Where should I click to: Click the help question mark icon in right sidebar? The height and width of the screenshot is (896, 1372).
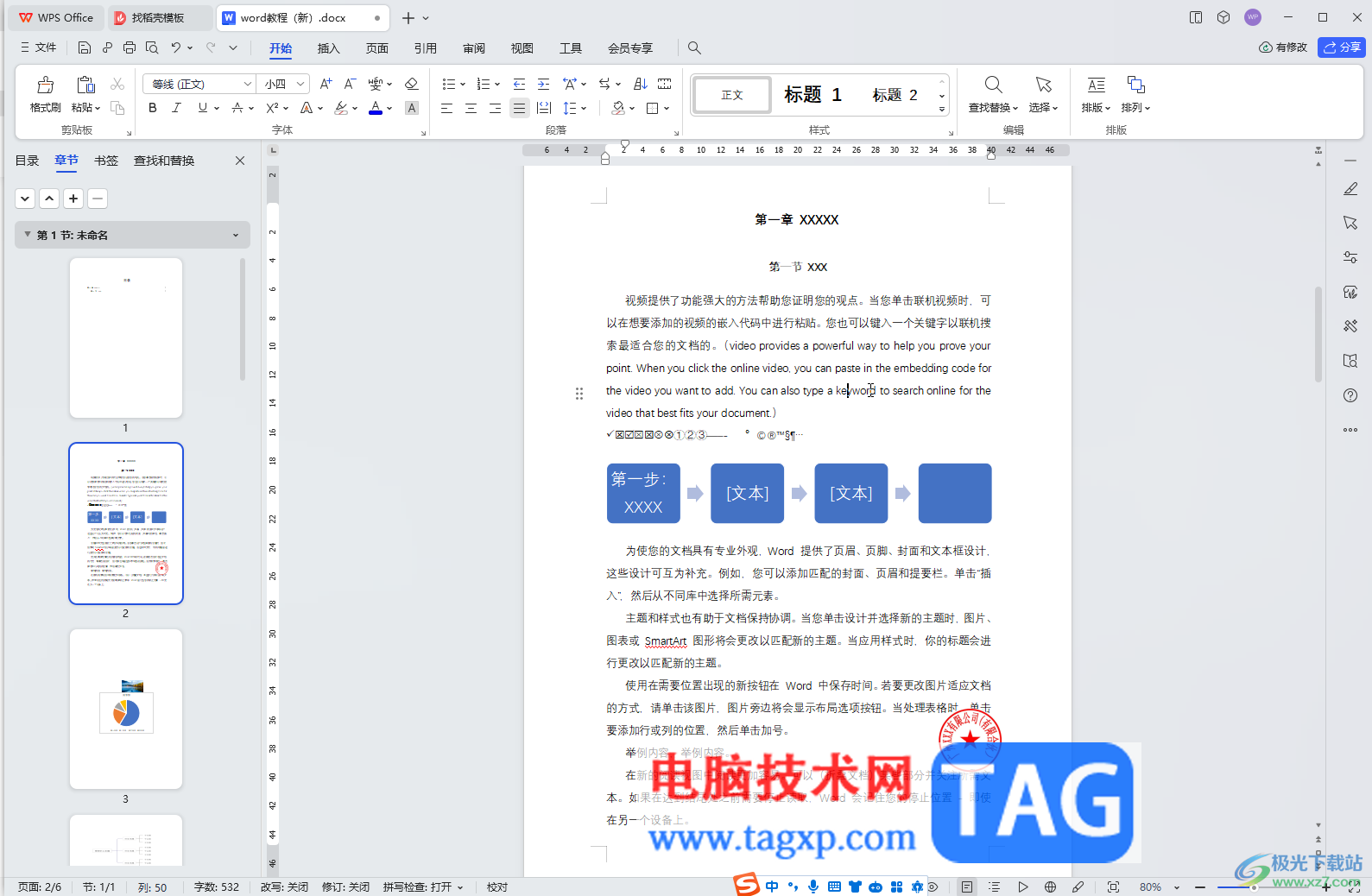pyautogui.click(x=1350, y=395)
